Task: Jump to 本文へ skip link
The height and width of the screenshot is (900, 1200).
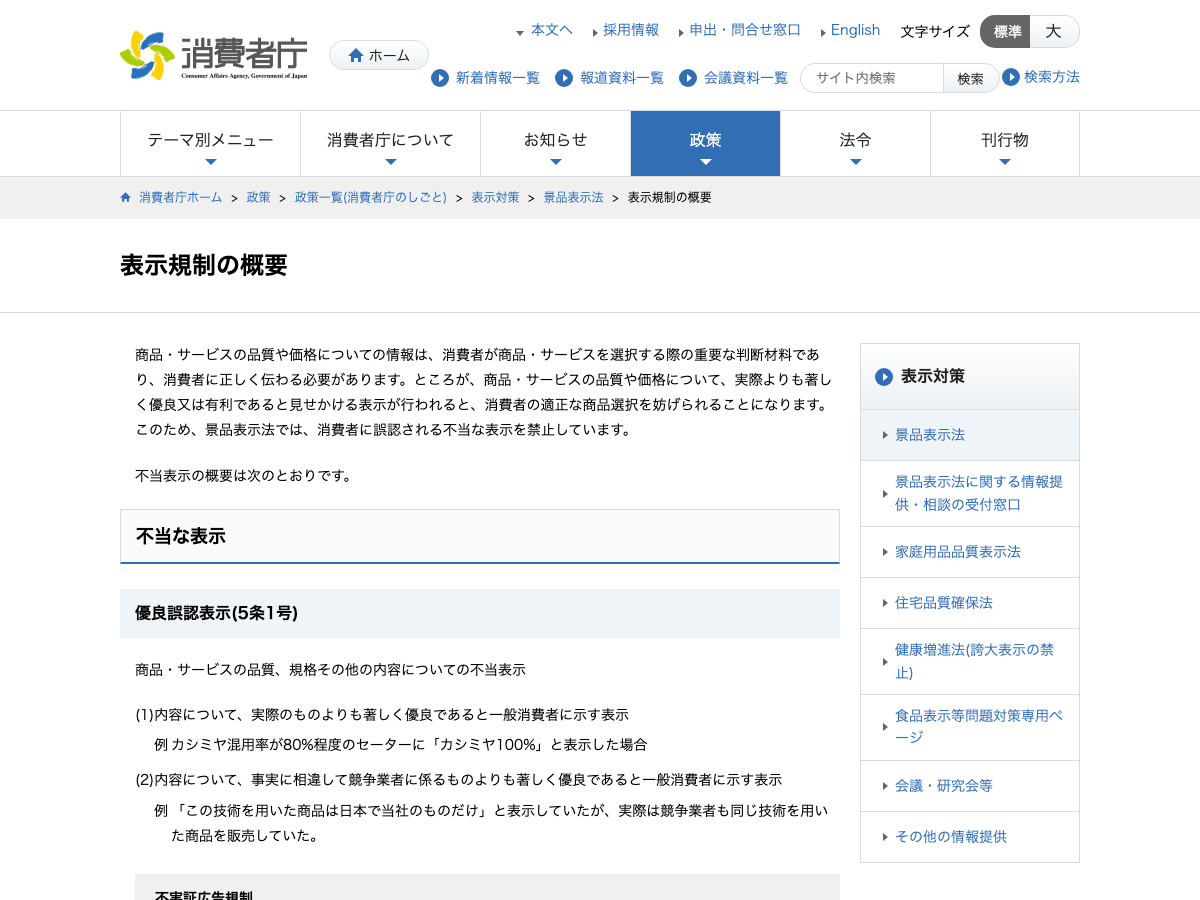Action: 551,30
